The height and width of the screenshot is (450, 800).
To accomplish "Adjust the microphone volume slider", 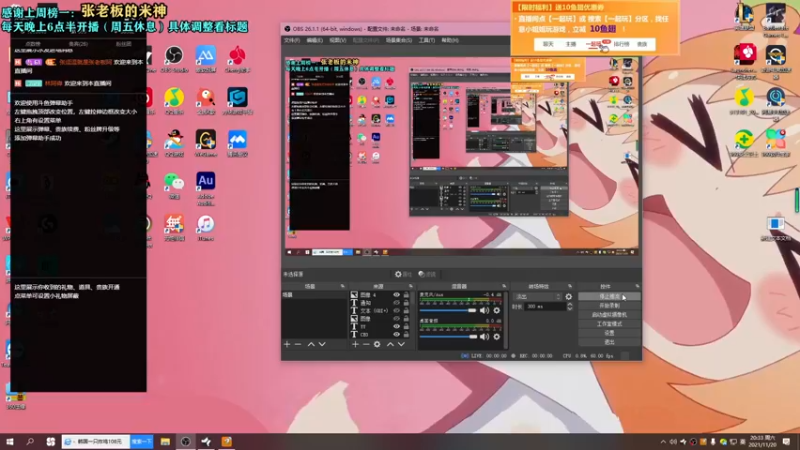I will (448, 310).
